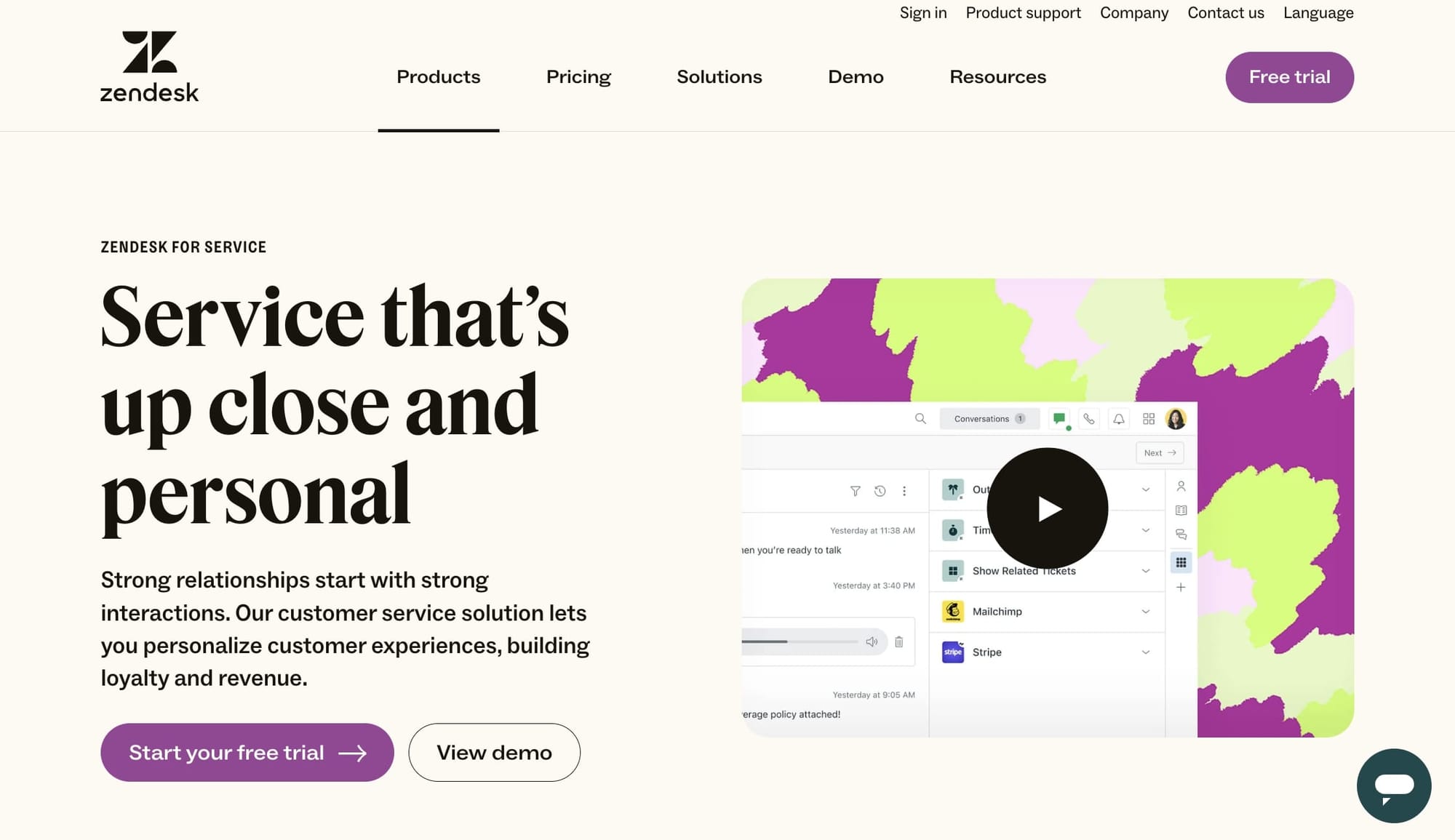
Task: Expand the Mailchimp integration chevron
Action: coord(1146,611)
